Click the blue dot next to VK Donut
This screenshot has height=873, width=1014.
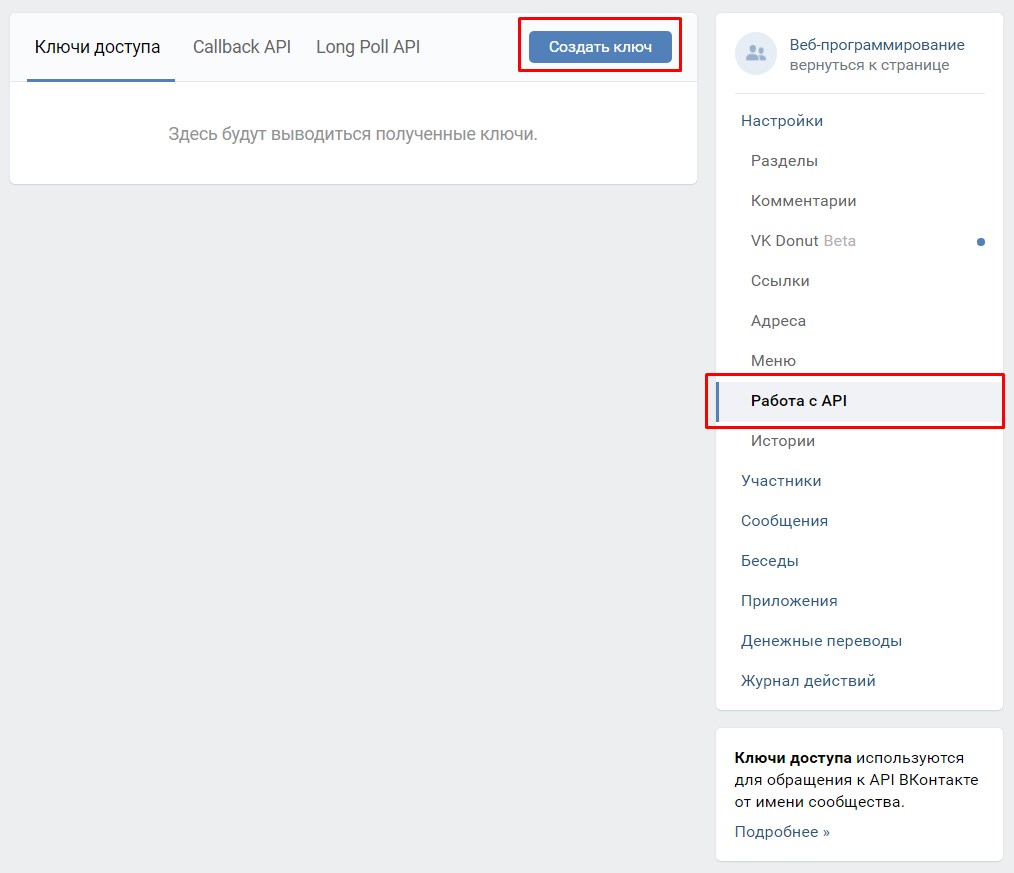tap(980, 242)
